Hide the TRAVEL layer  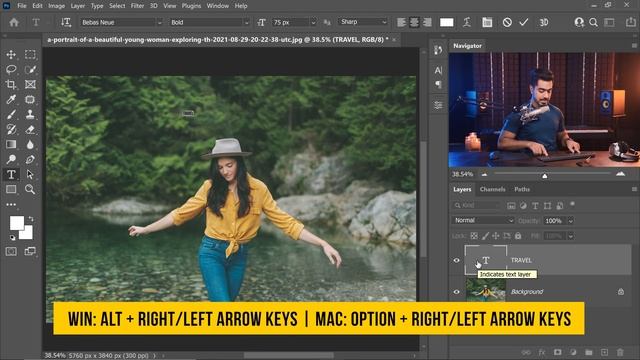(x=457, y=260)
